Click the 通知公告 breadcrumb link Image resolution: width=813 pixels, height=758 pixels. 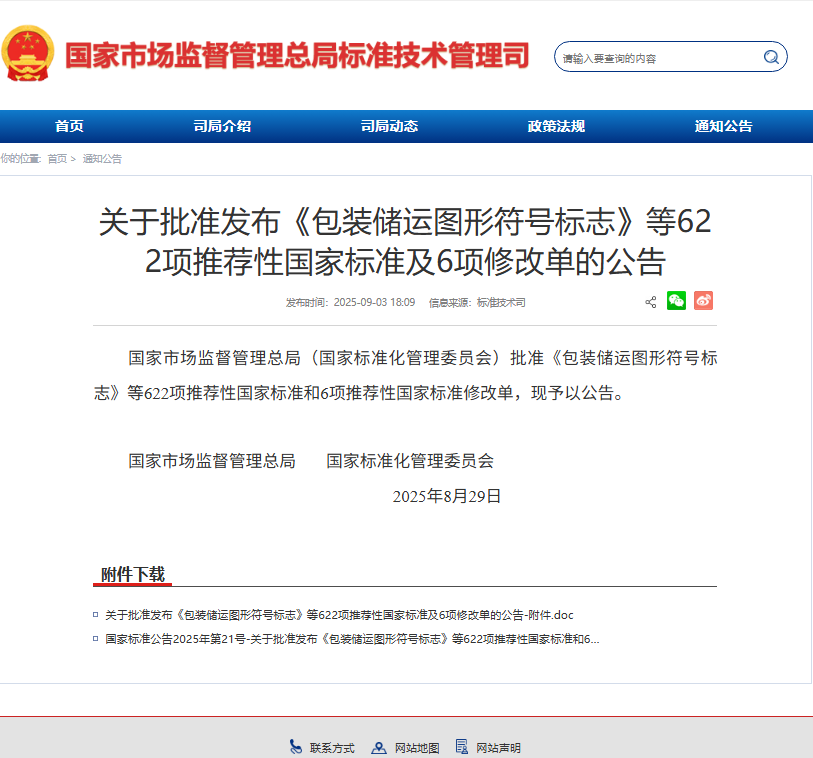click(102, 159)
